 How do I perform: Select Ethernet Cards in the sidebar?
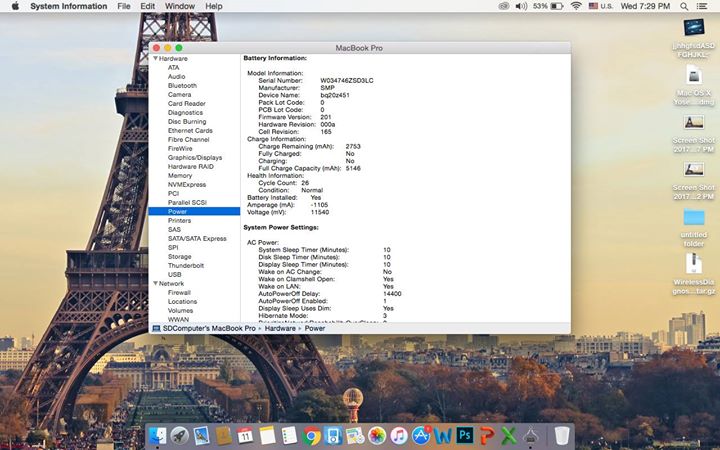190,130
